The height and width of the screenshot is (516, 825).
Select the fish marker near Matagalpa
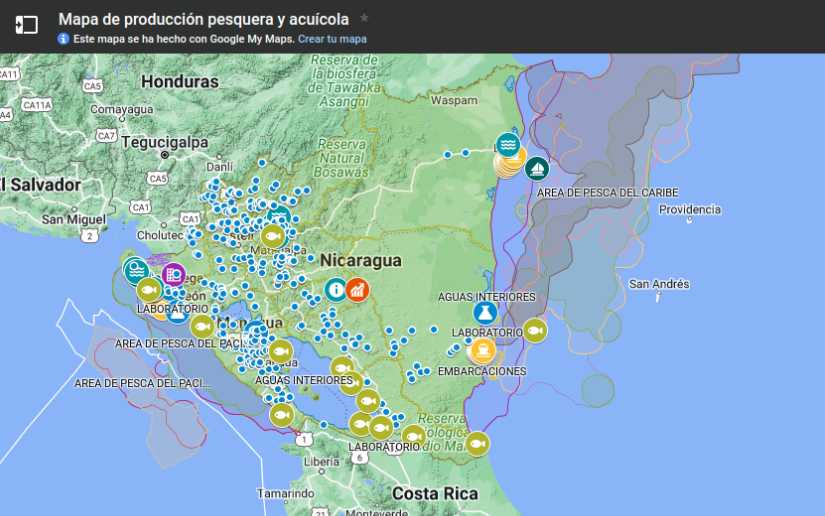point(272,236)
